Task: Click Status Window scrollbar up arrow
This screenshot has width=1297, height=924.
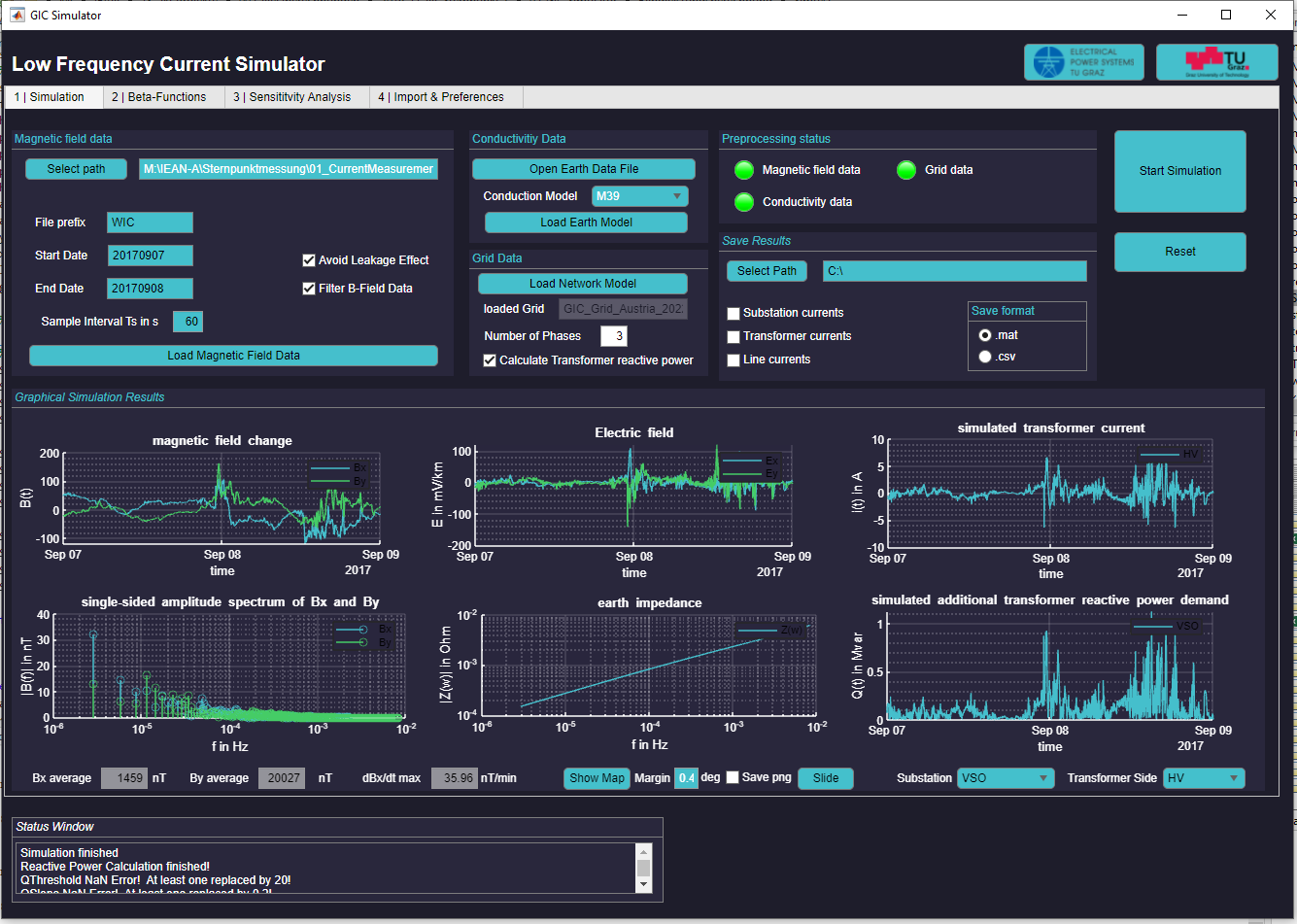Action: [x=643, y=851]
